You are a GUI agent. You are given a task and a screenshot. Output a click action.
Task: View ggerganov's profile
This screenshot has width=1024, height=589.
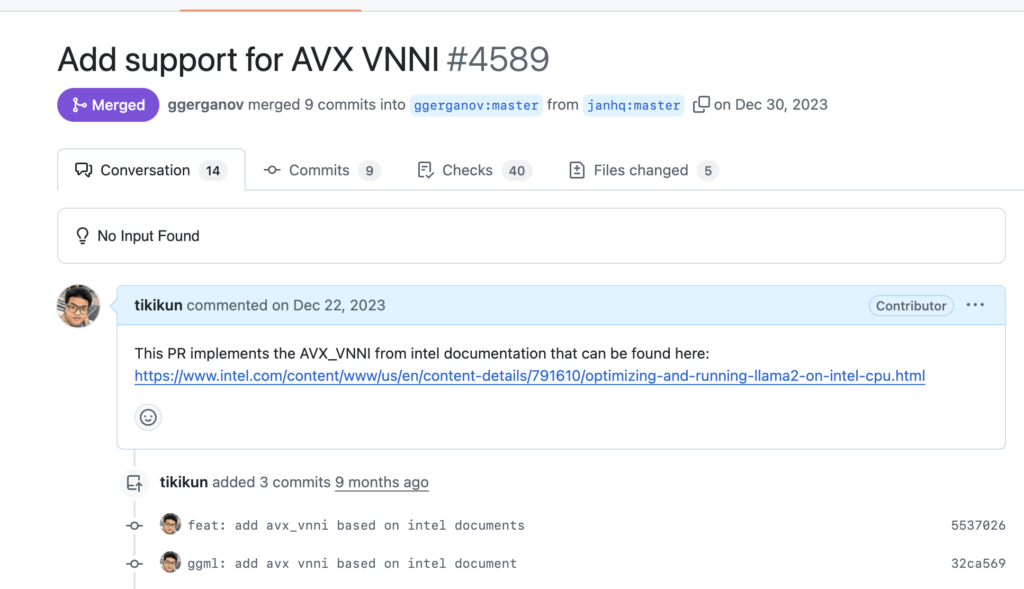pos(205,104)
